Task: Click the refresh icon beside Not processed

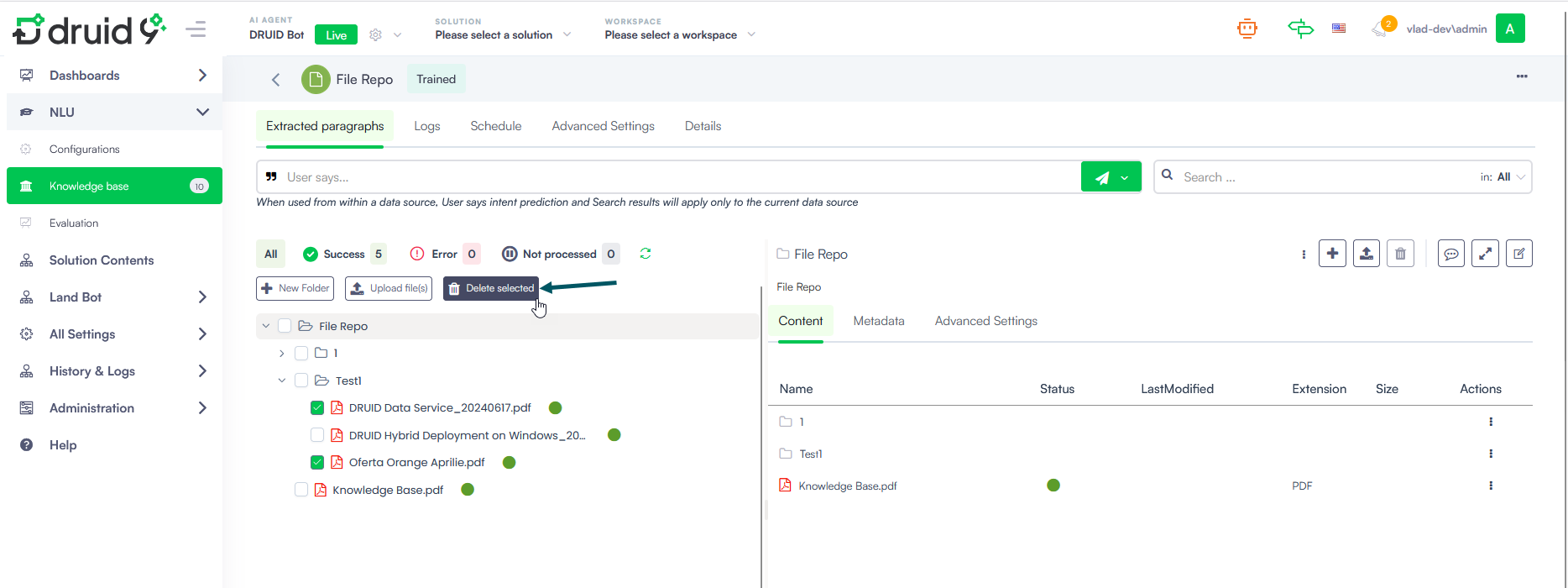Action: click(x=645, y=254)
